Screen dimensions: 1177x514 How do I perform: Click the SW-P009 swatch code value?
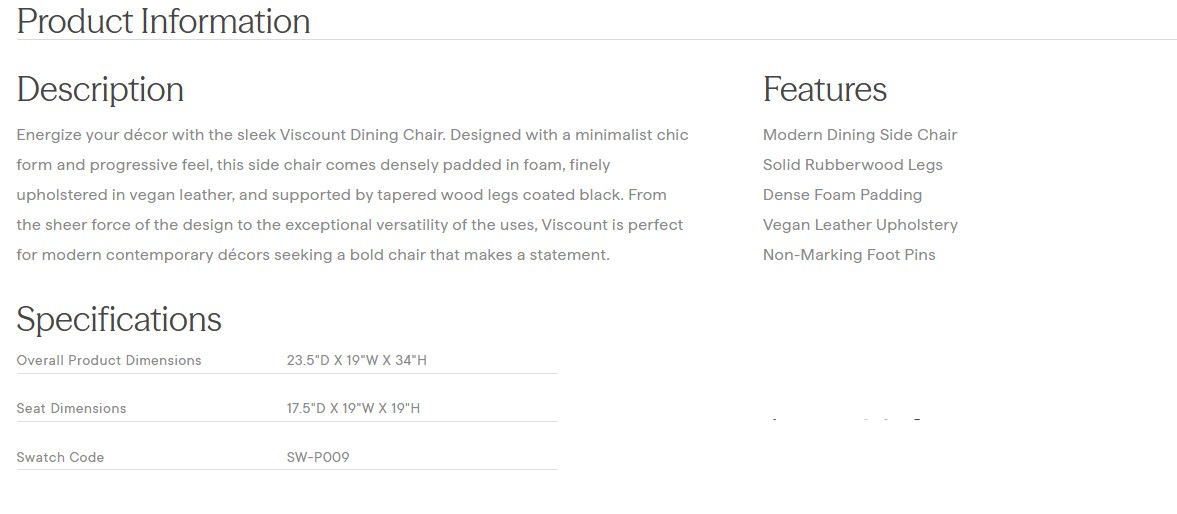click(318, 457)
